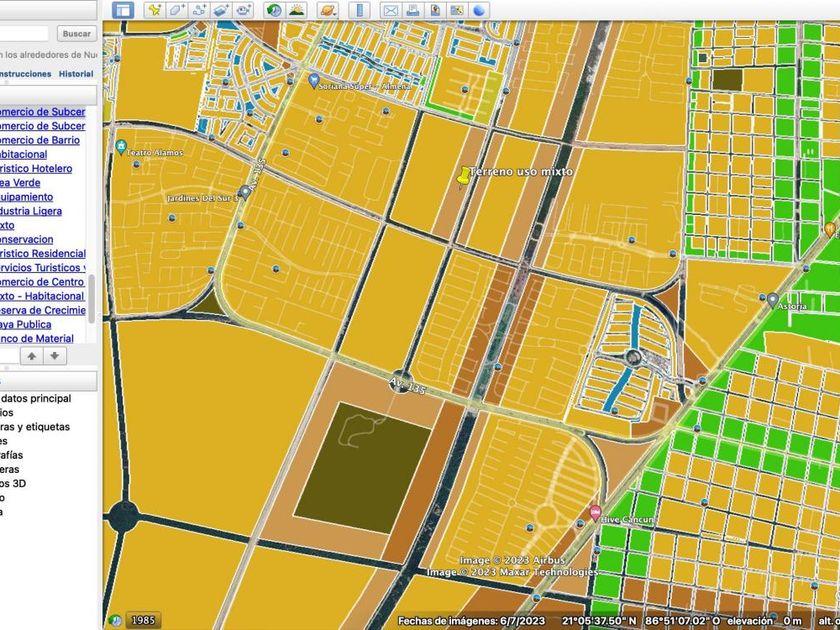Select the Industria Ligera layer link
This screenshot has width=840, height=630.
pos(31,211)
